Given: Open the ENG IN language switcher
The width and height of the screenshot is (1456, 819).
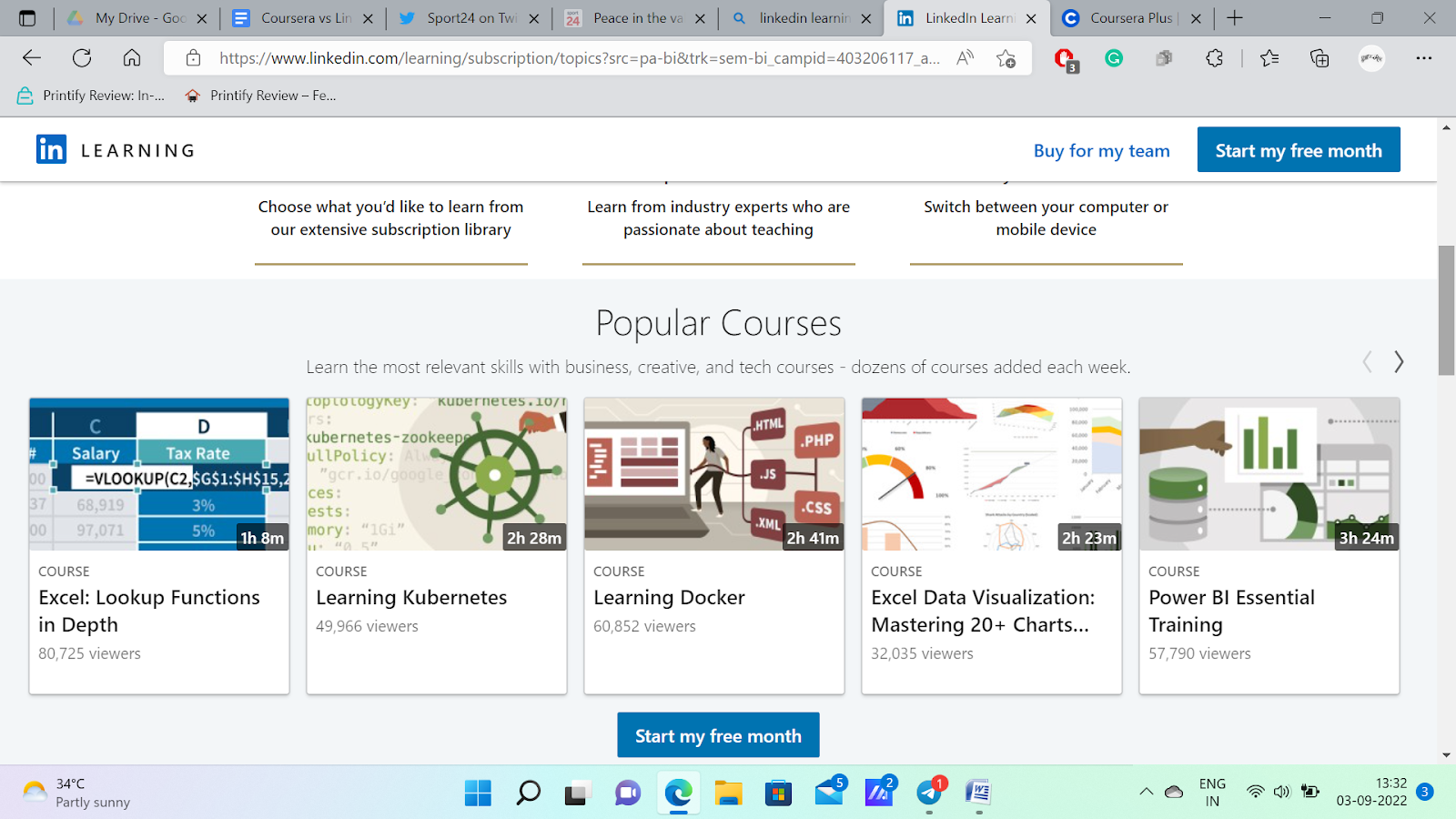Looking at the screenshot, I should (1212, 792).
